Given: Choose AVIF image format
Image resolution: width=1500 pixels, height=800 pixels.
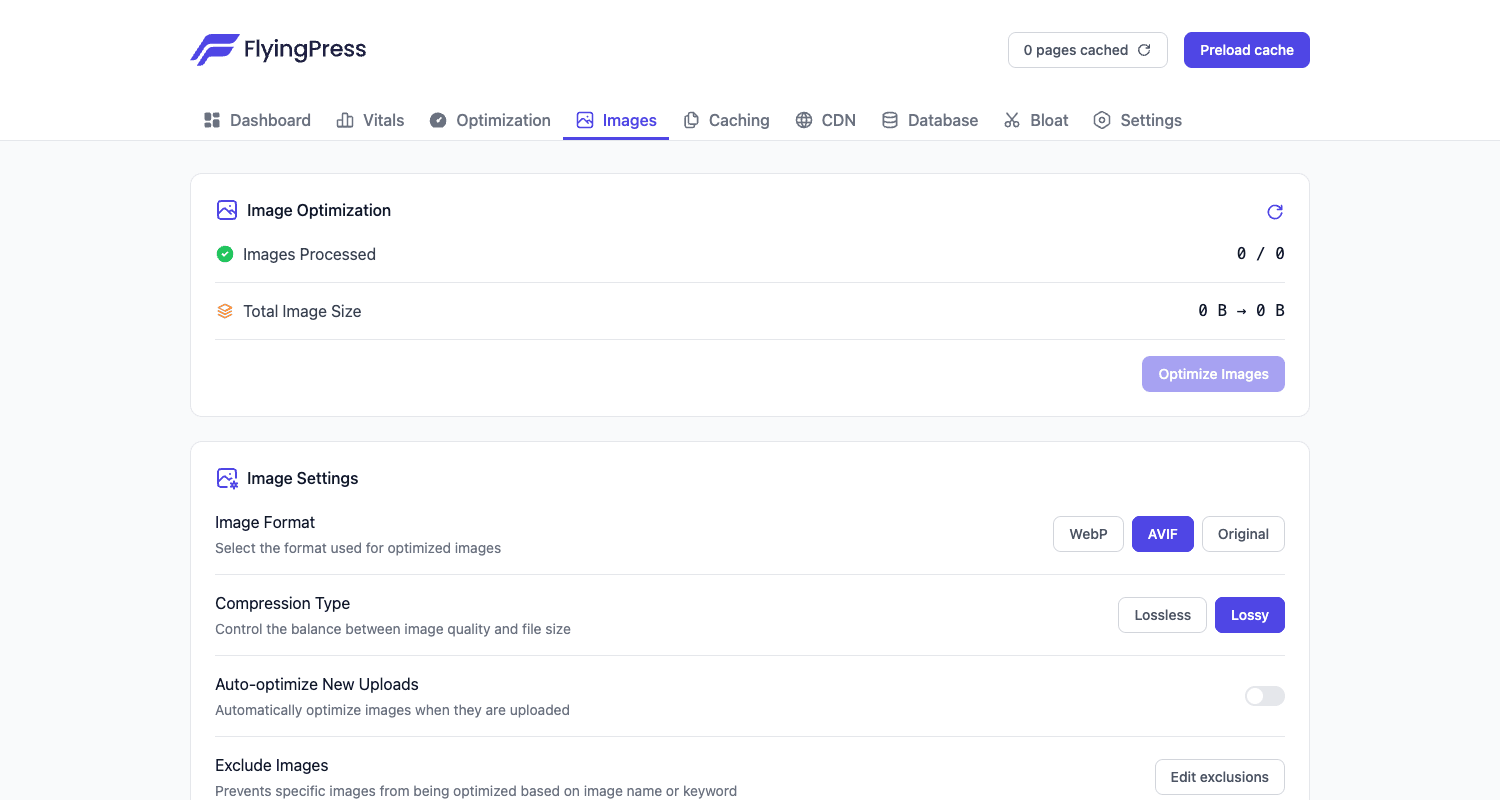Looking at the screenshot, I should 1163,534.
